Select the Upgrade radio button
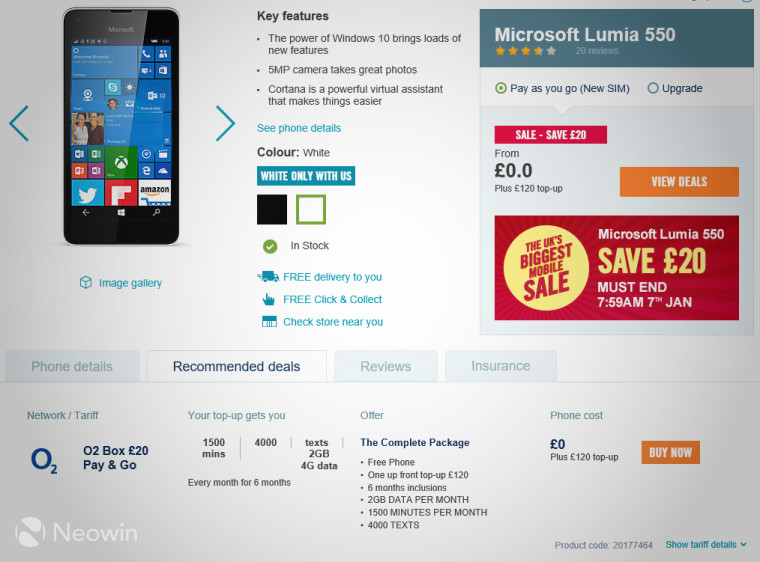 (653, 88)
